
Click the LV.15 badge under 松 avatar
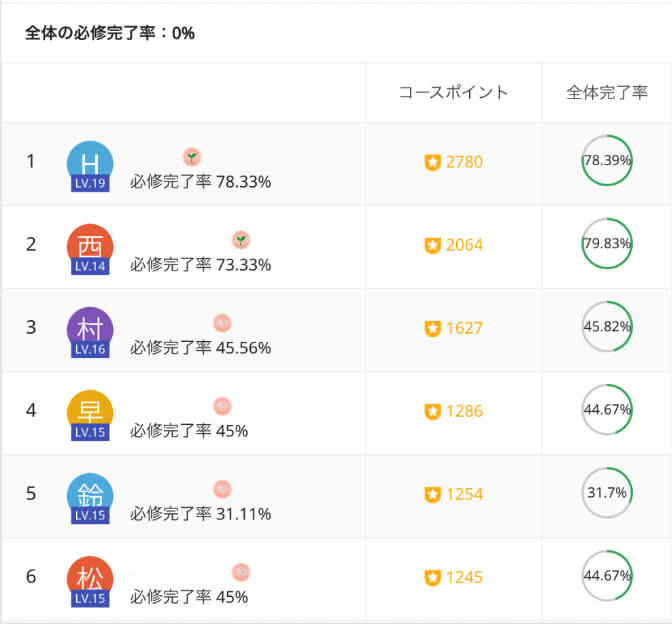pyautogui.click(x=90, y=599)
